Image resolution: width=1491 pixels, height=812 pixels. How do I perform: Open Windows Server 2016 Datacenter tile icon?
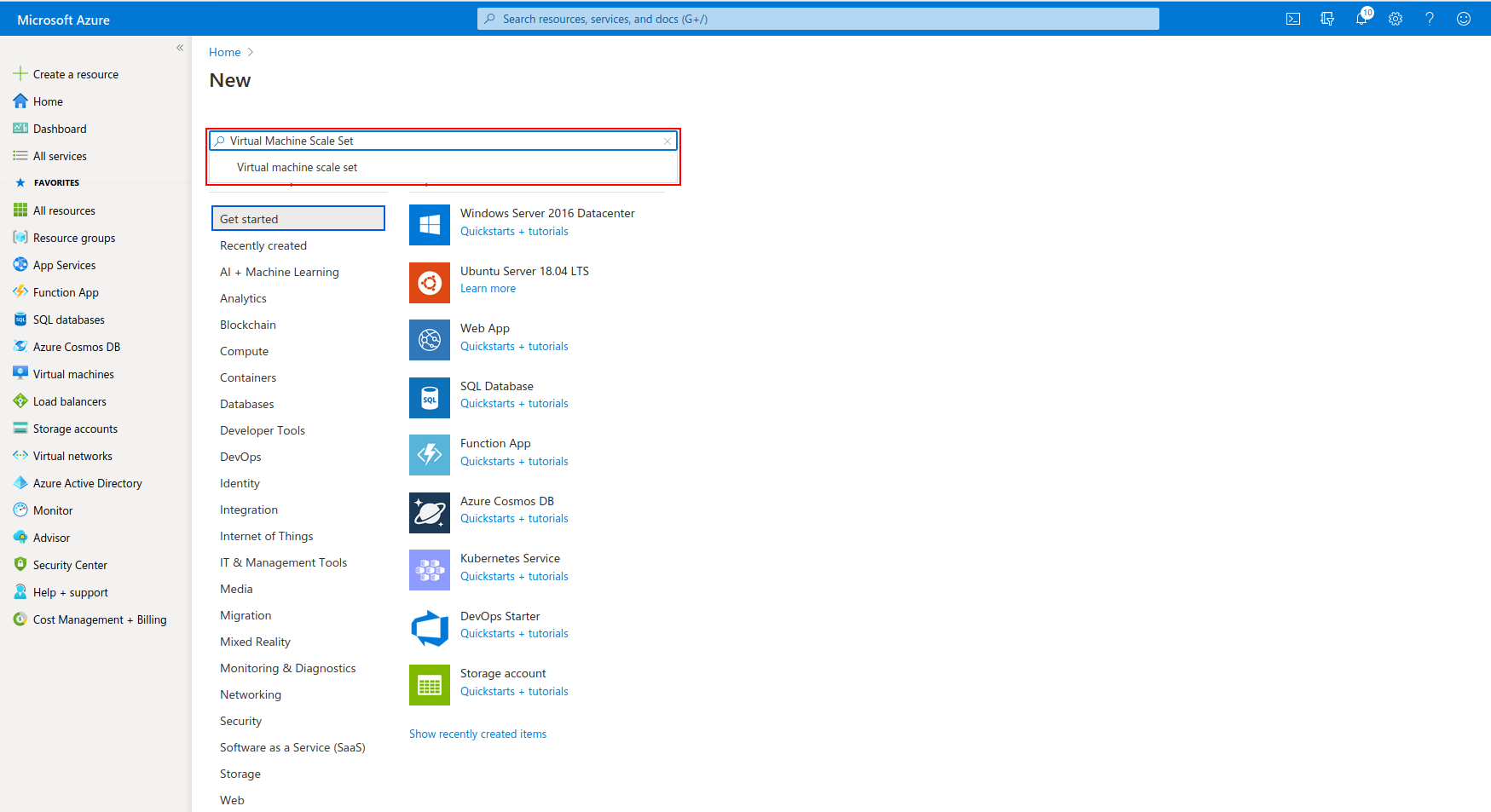pos(430,225)
